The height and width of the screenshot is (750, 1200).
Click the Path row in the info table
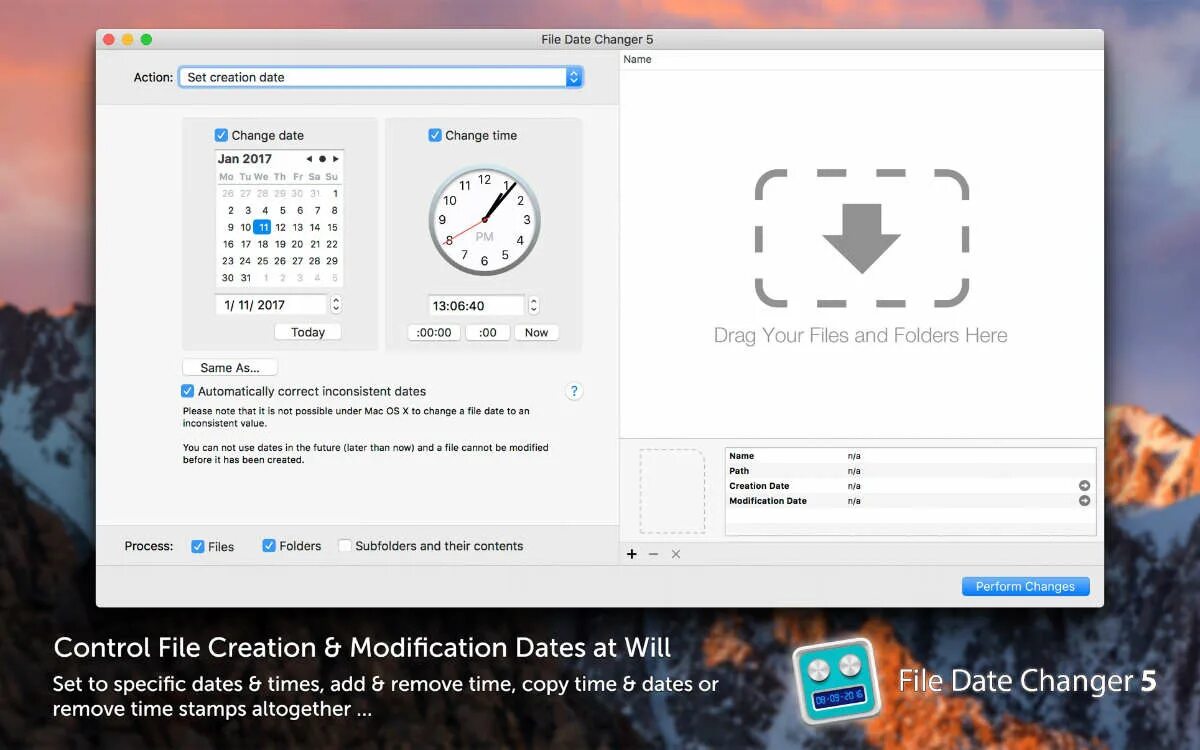[x=910, y=471]
